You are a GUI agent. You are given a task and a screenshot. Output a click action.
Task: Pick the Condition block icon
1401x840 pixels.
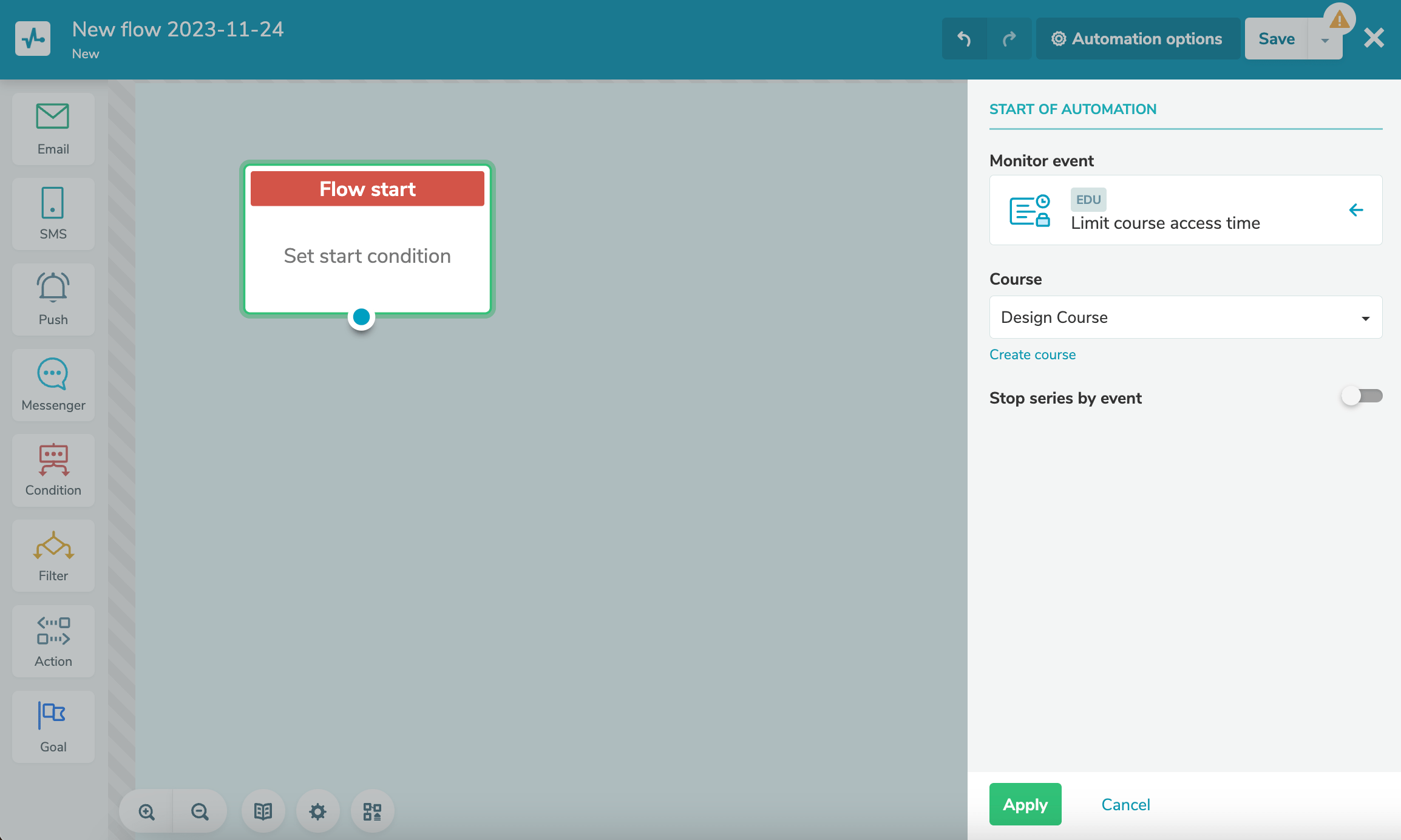pyautogui.click(x=53, y=470)
